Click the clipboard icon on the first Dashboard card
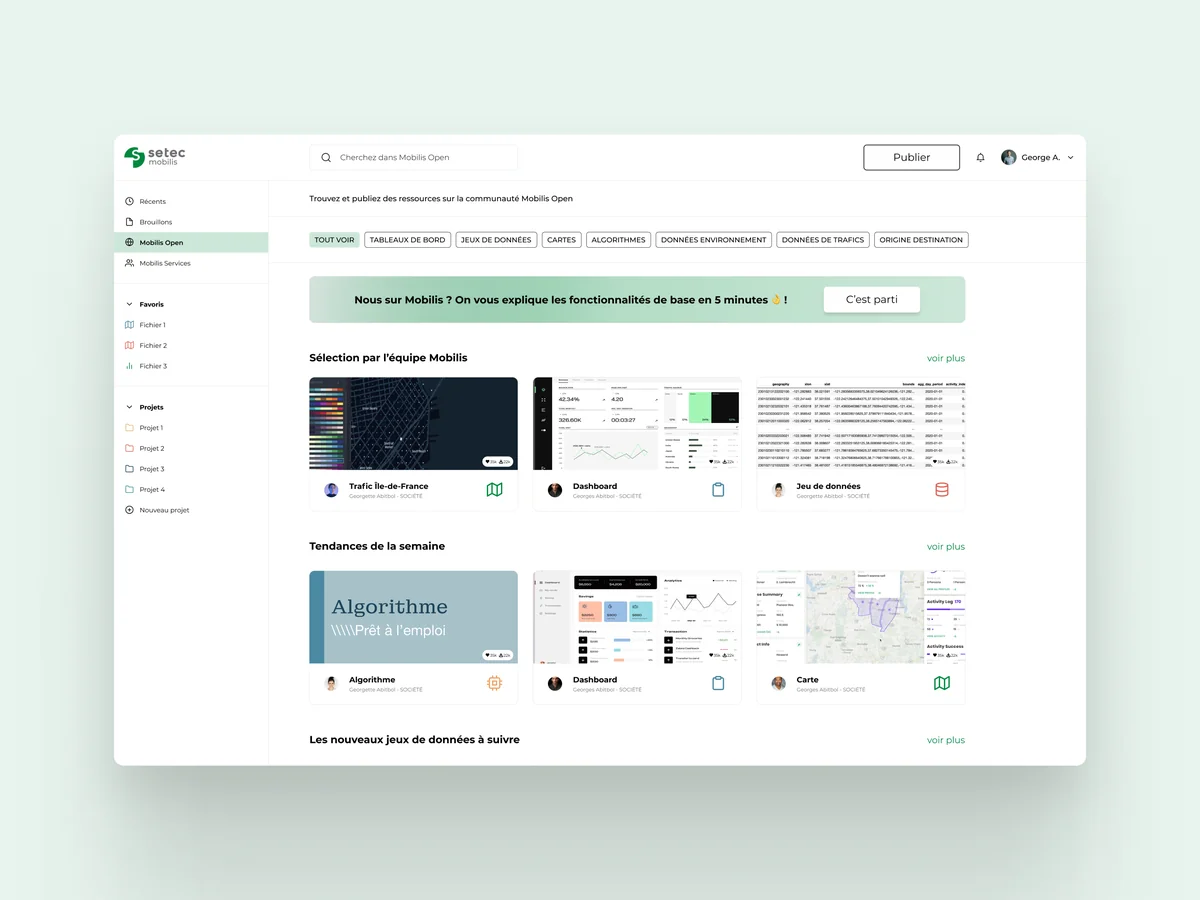1200x900 pixels. (718, 490)
